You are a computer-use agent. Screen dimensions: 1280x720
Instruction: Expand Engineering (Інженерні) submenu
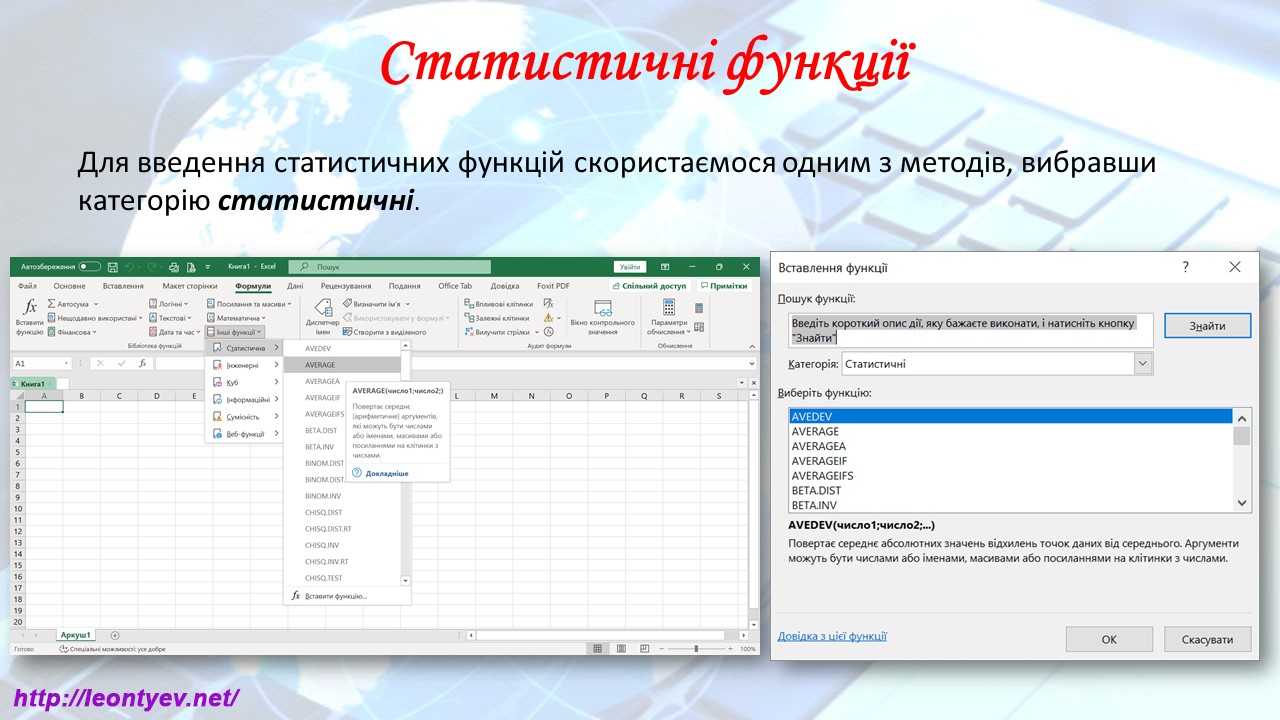(244, 365)
